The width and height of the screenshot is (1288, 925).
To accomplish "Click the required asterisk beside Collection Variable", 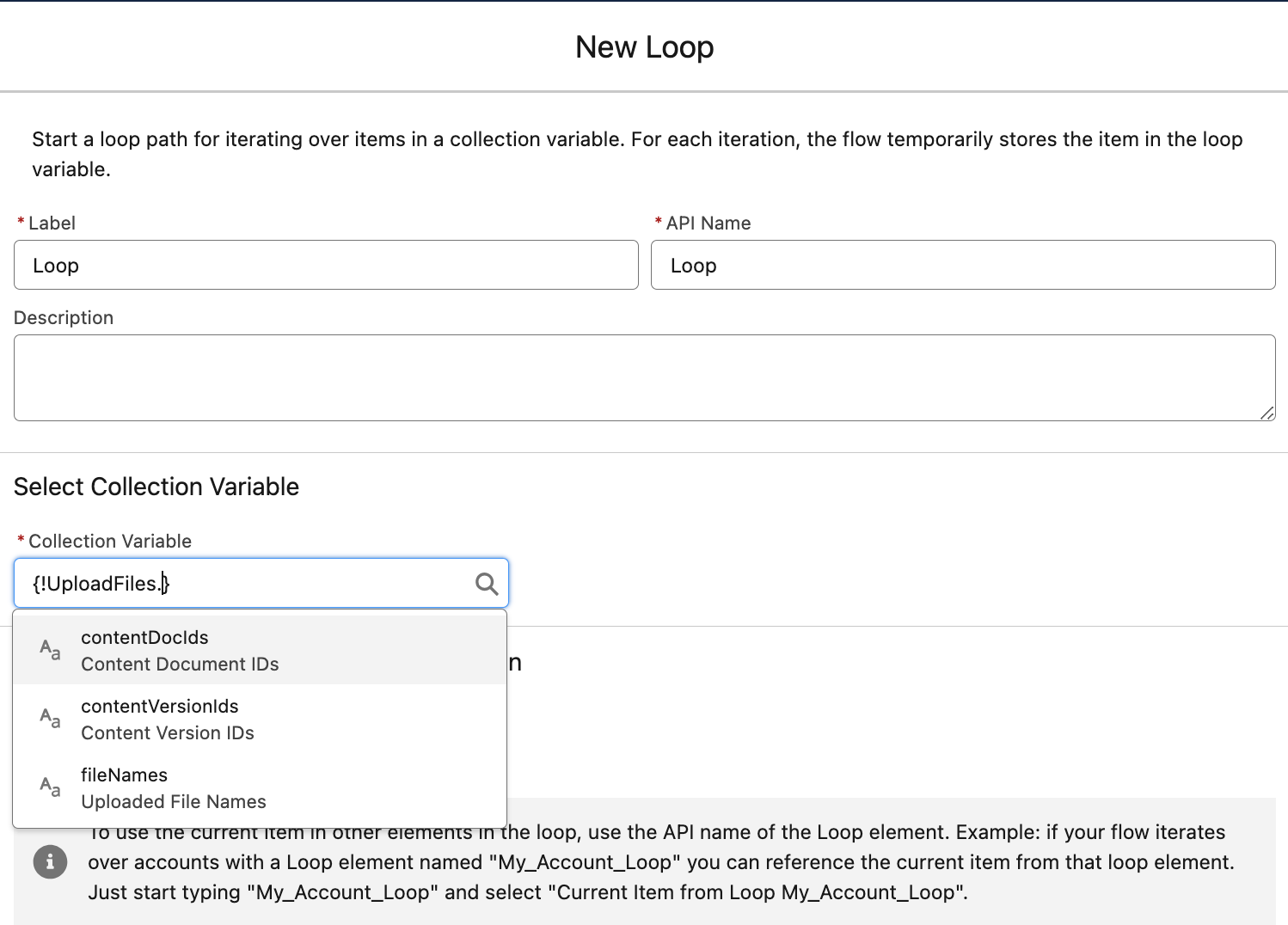I will click(x=20, y=540).
